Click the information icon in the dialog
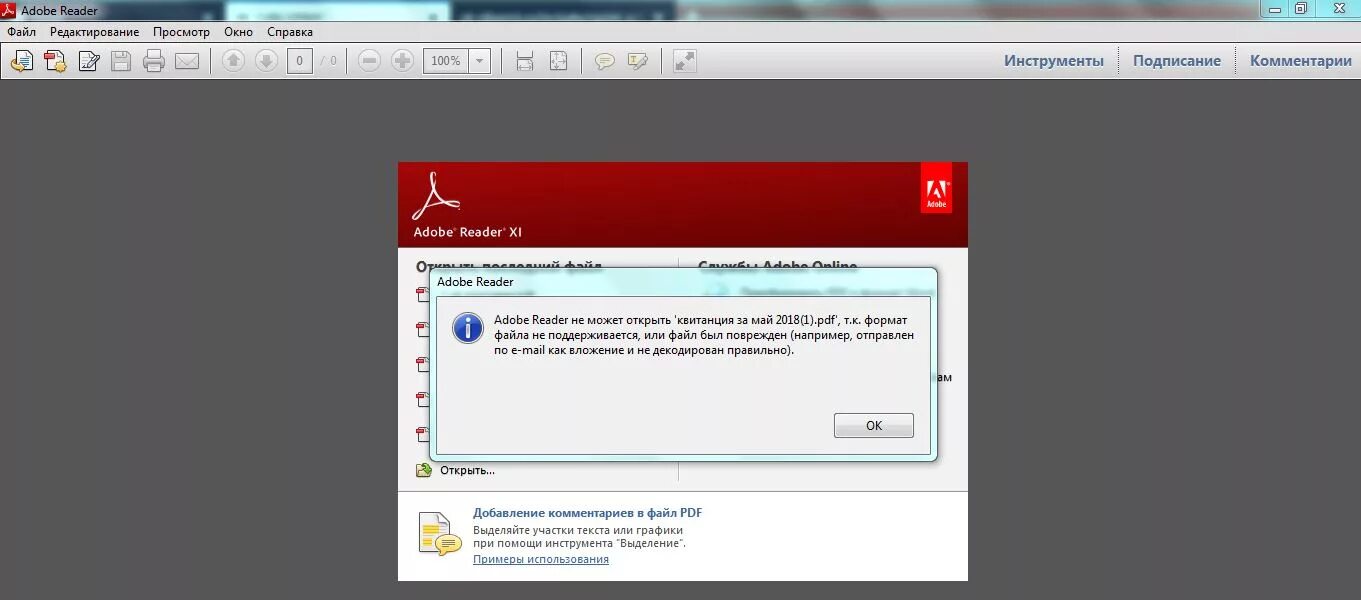Image resolution: width=1361 pixels, height=600 pixels. coord(468,327)
